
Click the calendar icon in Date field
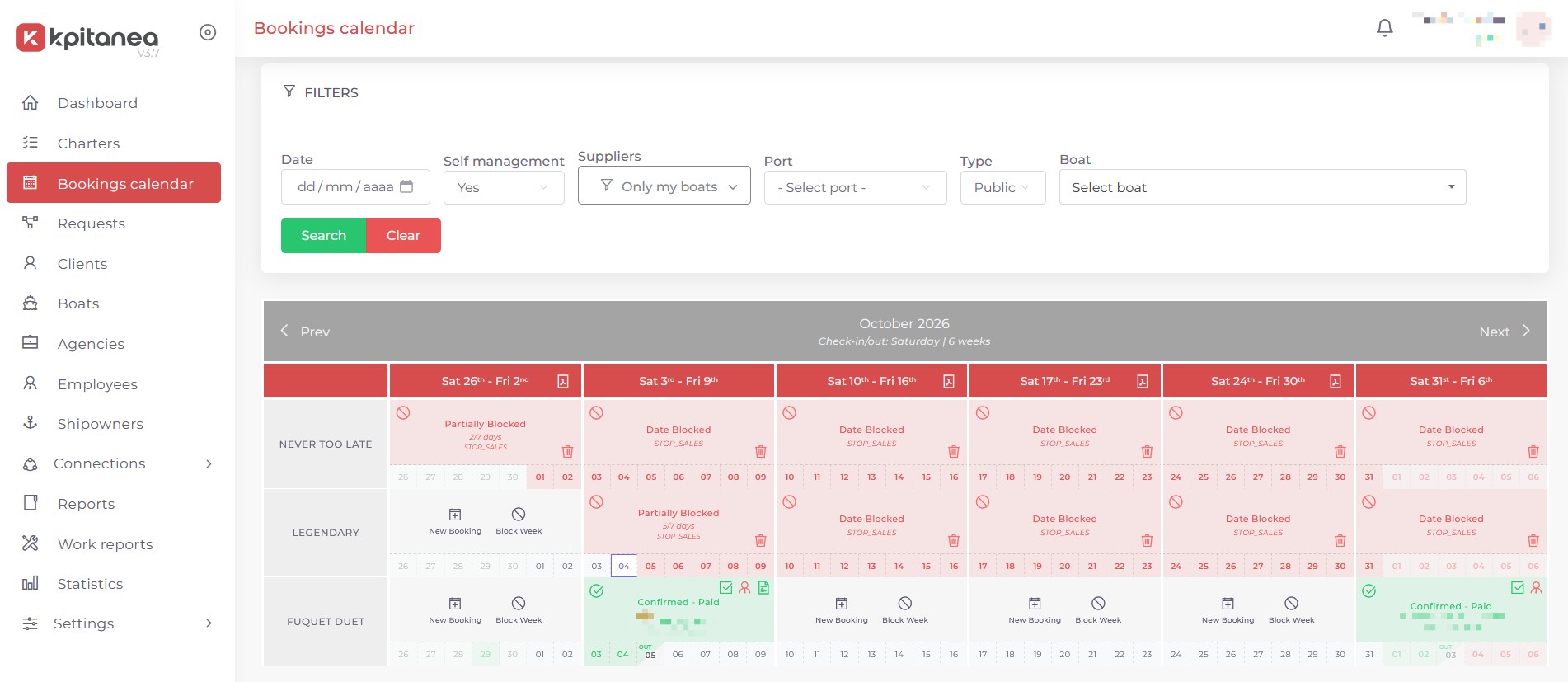pyautogui.click(x=406, y=186)
